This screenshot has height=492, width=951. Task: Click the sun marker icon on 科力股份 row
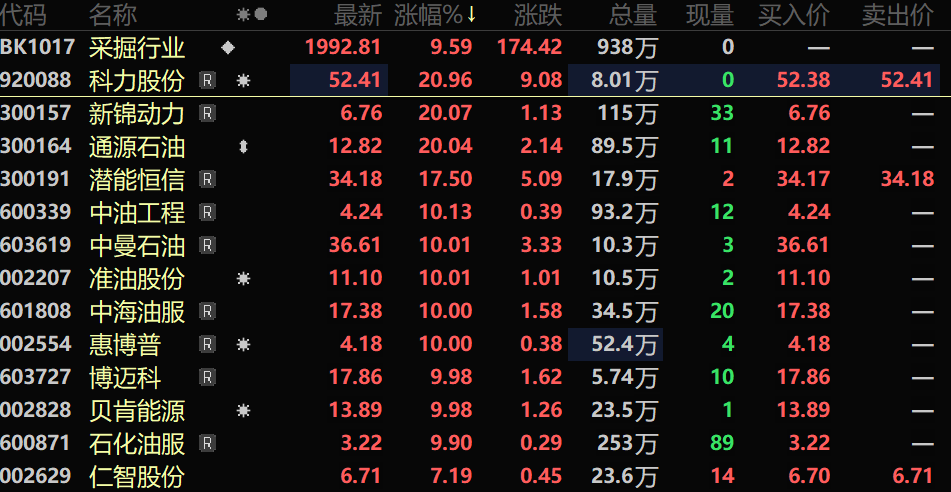pyautogui.click(x=243, y=81)
